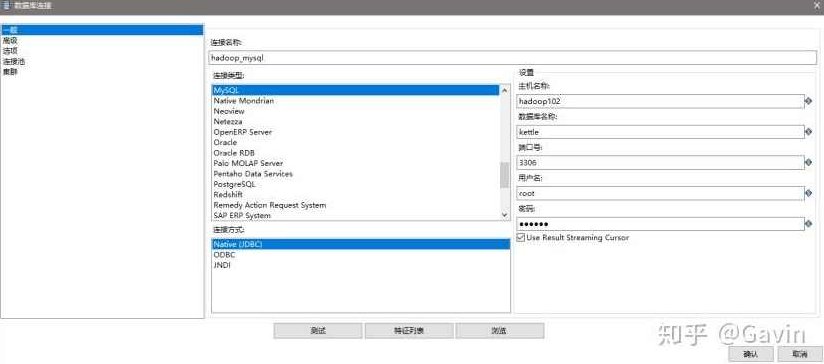Confirm with the 确认 button

[x=751, y=354]
